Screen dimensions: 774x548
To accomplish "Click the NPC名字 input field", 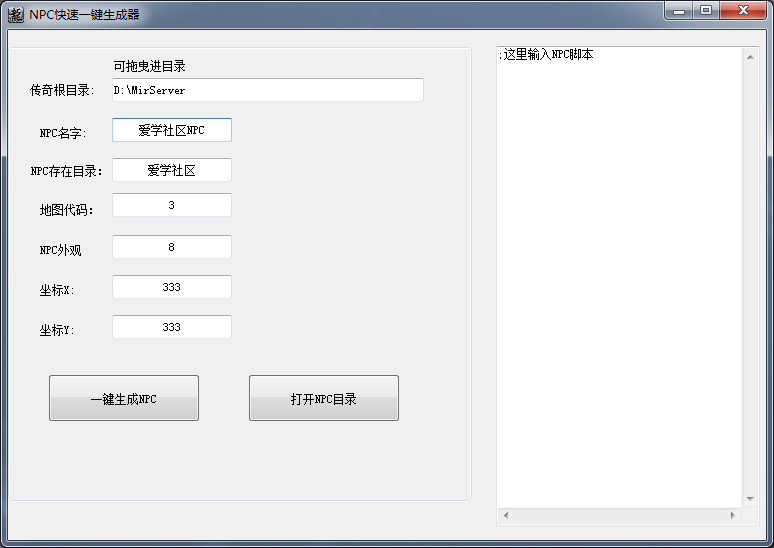I will coord(172,130).
